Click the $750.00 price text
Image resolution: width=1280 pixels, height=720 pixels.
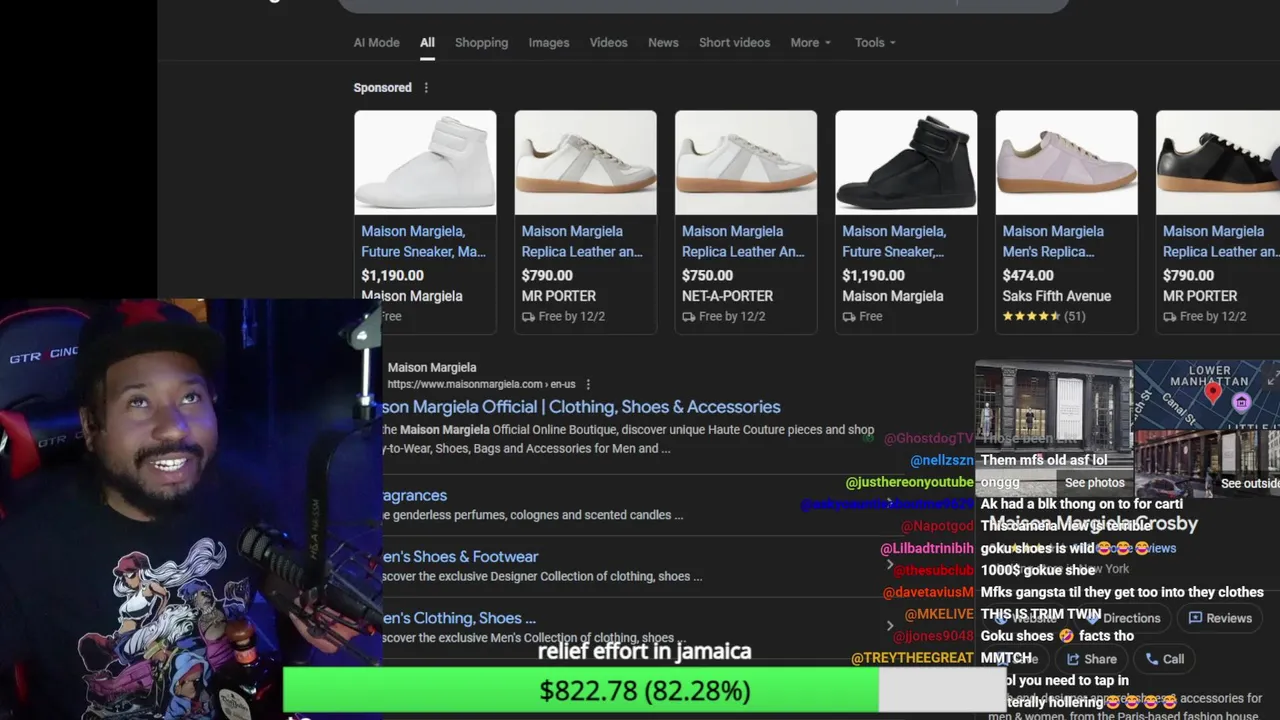(x=707, y=275)
